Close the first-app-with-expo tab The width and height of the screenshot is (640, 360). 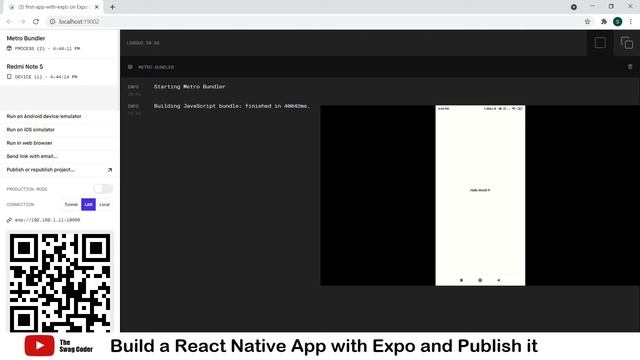tap(97, 7)
